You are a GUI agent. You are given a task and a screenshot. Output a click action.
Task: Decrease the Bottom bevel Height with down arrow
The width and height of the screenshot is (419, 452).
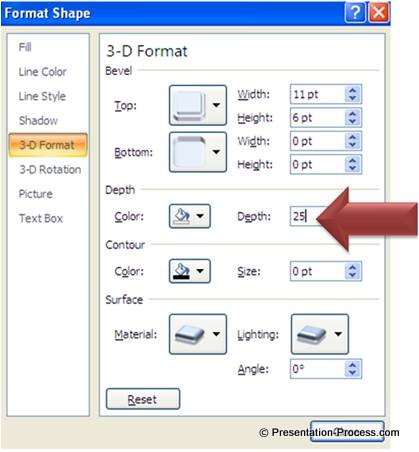click(x=353, y=168)
